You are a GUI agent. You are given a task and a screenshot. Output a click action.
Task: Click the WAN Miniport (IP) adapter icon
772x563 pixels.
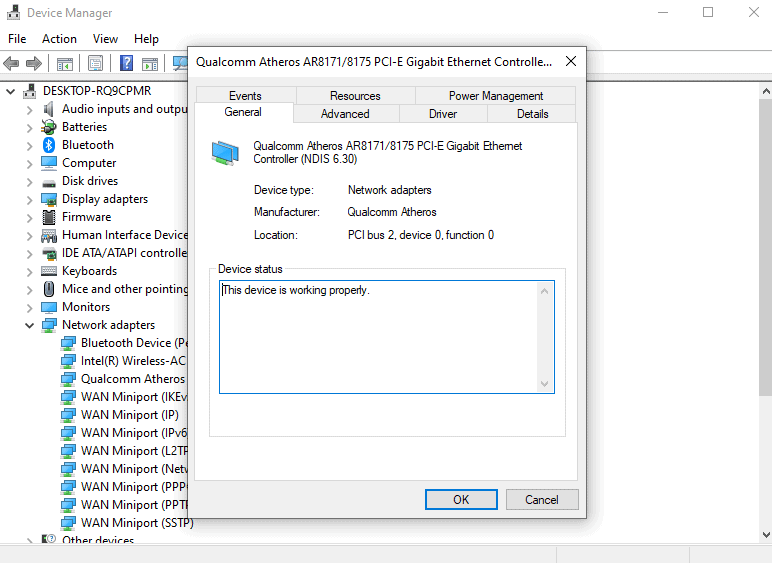point(68,415)
